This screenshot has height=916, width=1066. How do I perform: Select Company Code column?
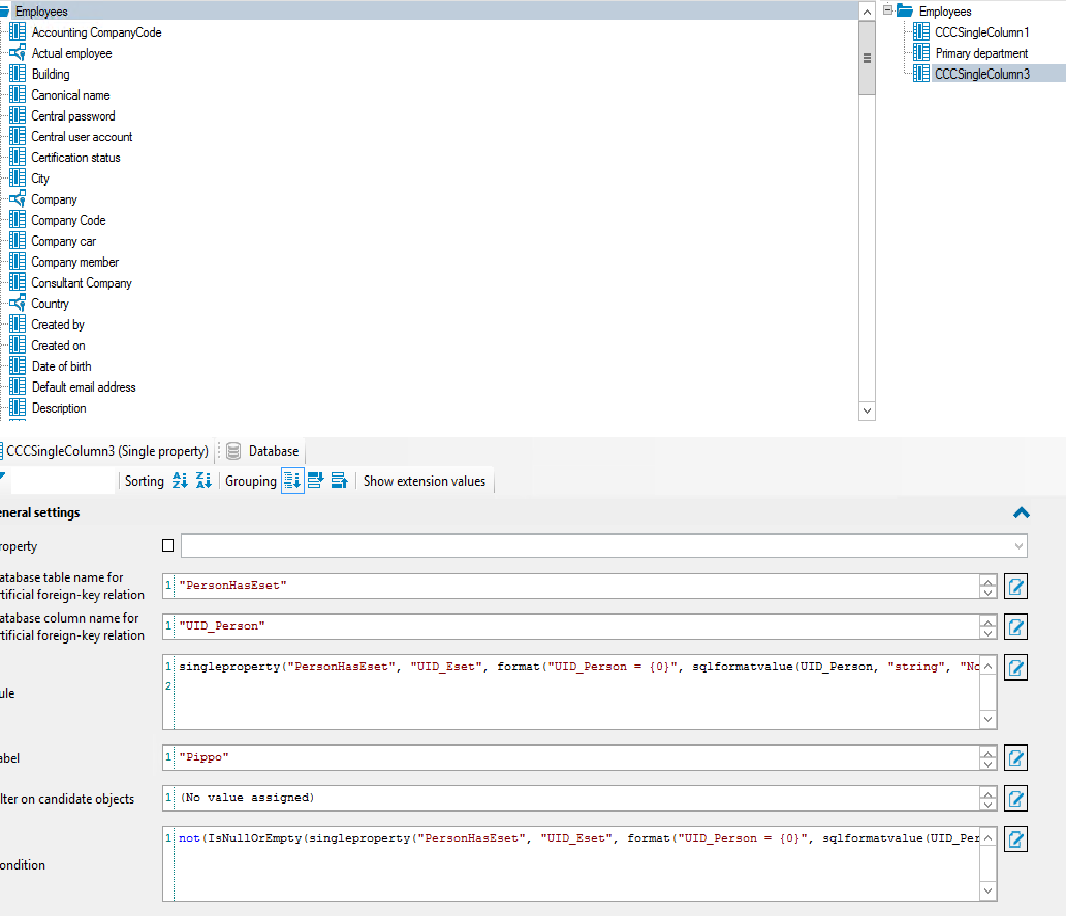(68, 220)
